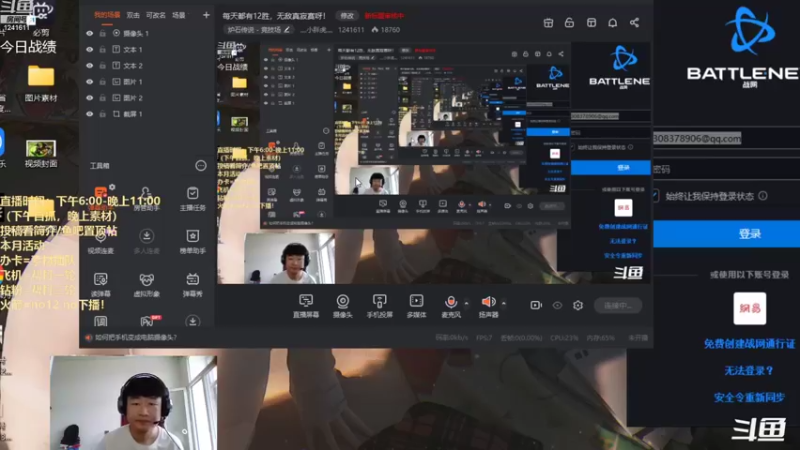Add a 多媒体 multimedia source

(416, 306)
